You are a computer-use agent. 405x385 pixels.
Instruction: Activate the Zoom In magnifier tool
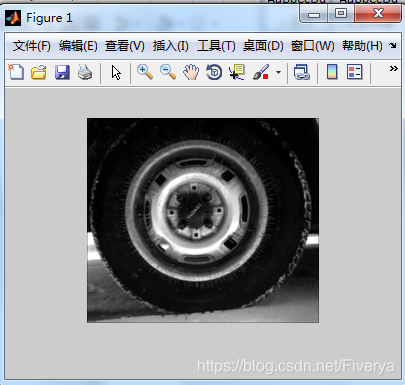[145, 72]
